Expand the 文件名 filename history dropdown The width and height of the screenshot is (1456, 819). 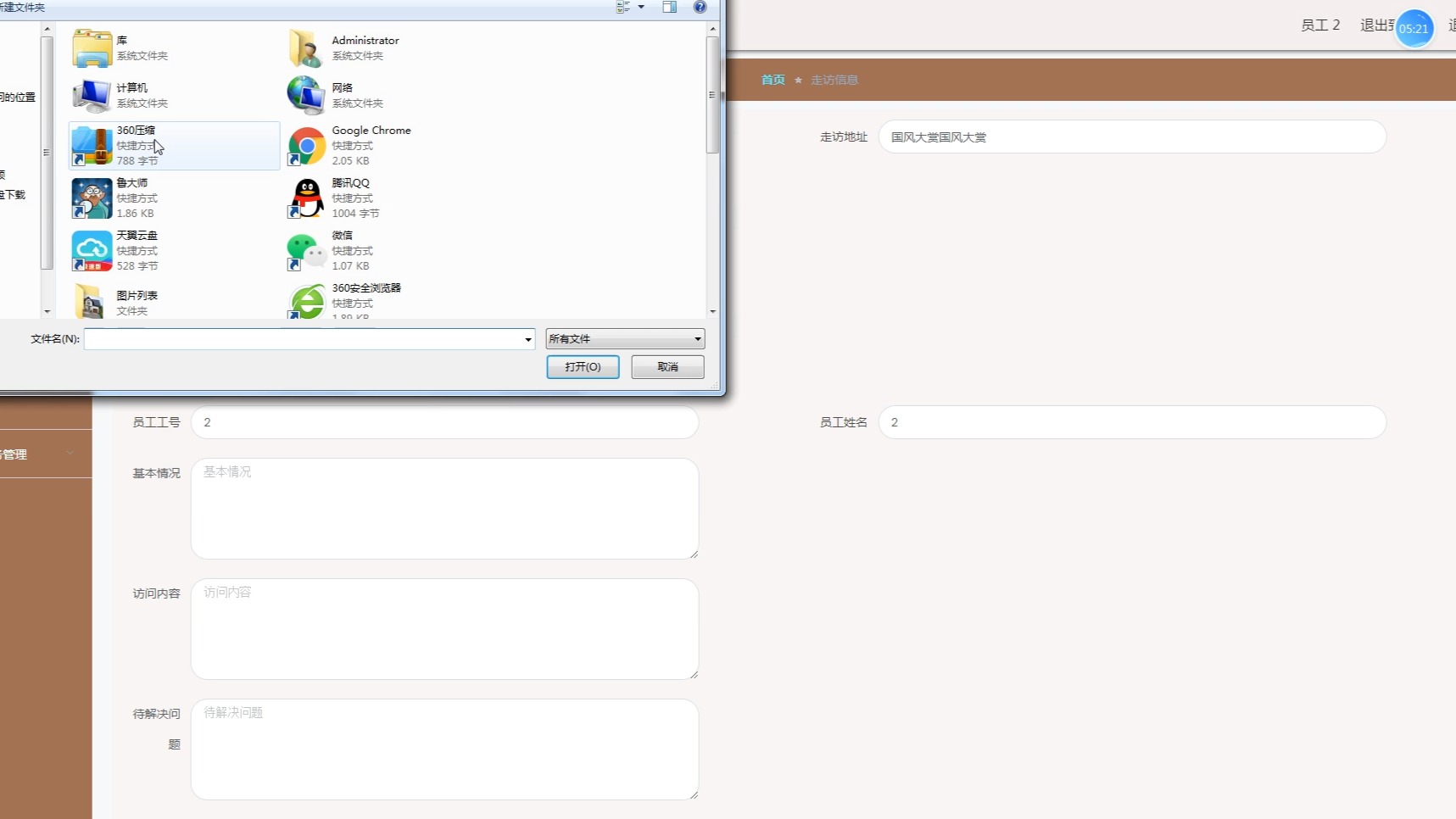click(527, 339)
